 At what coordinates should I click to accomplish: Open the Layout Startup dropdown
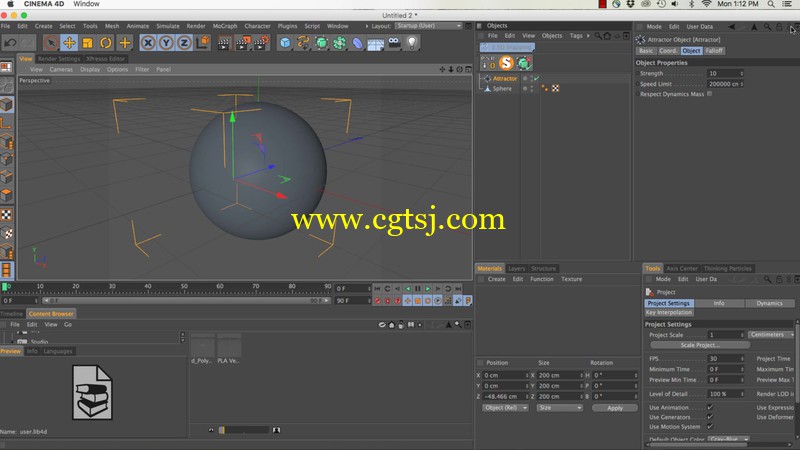pos(428,26)
